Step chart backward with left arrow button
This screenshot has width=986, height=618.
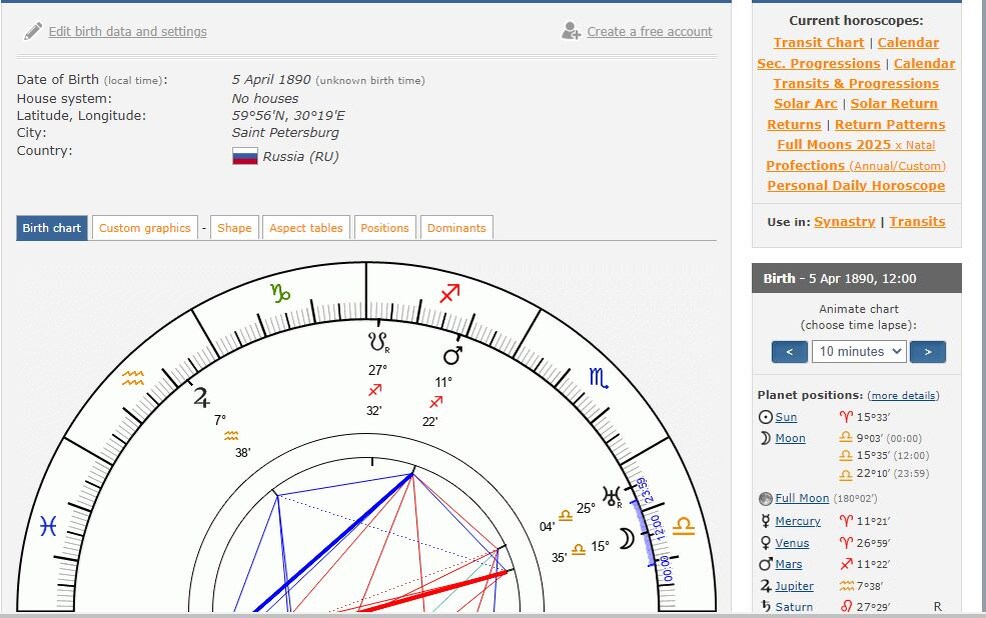click(x=789, y=351)
